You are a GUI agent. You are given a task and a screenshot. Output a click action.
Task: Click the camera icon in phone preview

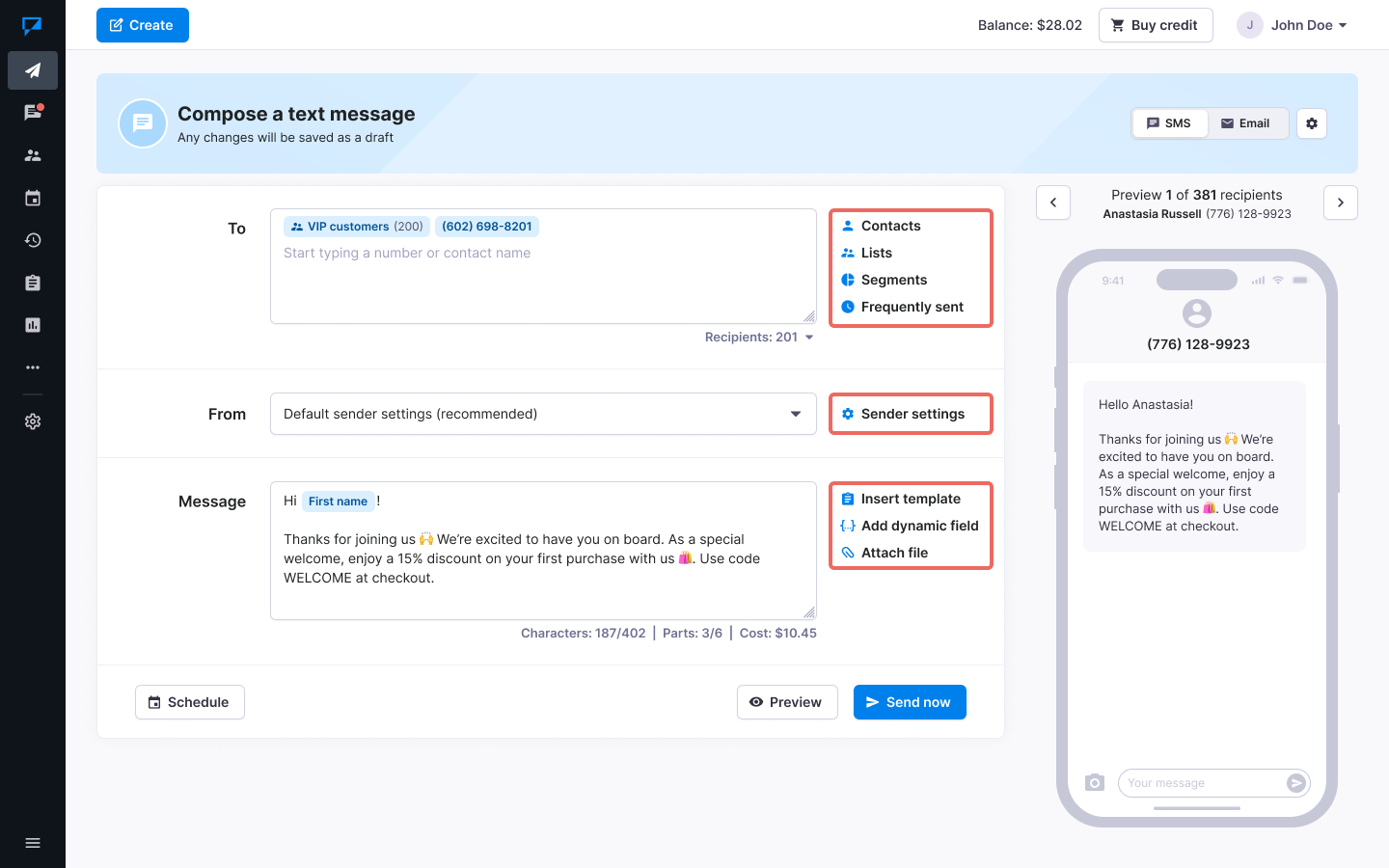(x=1094, y=782)
